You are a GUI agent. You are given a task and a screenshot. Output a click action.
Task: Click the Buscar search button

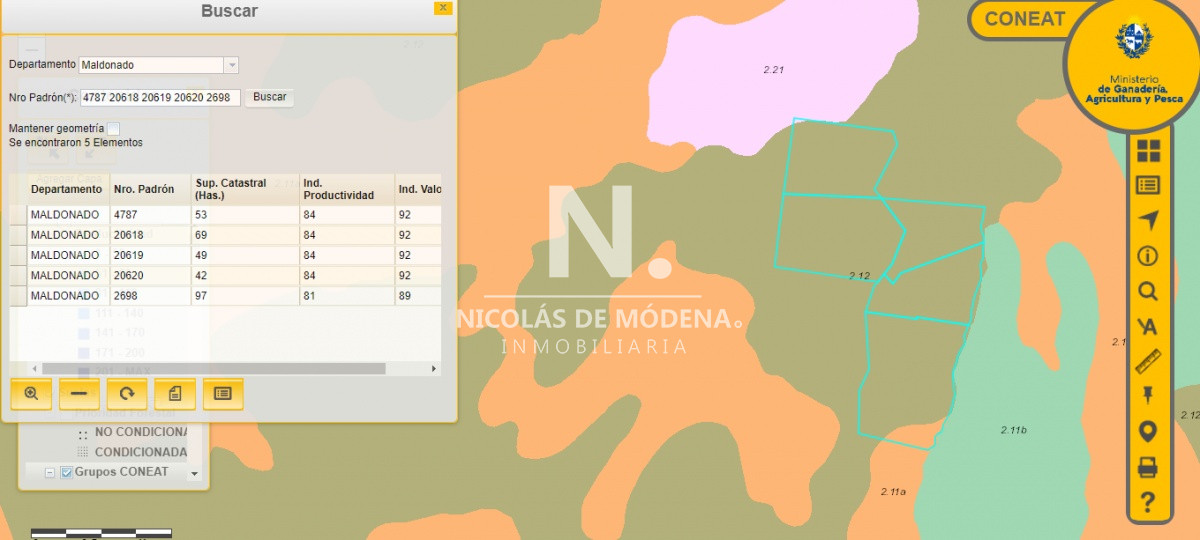pos(269,97)
